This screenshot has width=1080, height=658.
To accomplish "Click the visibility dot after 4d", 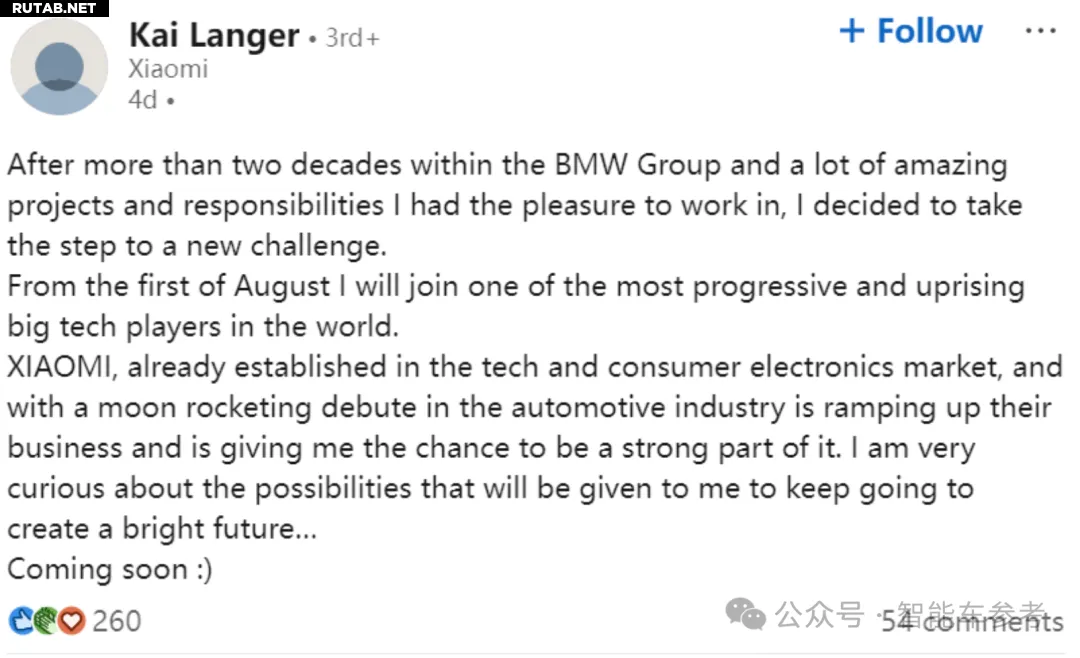I will pyautogui.click(x=171, y=101).
